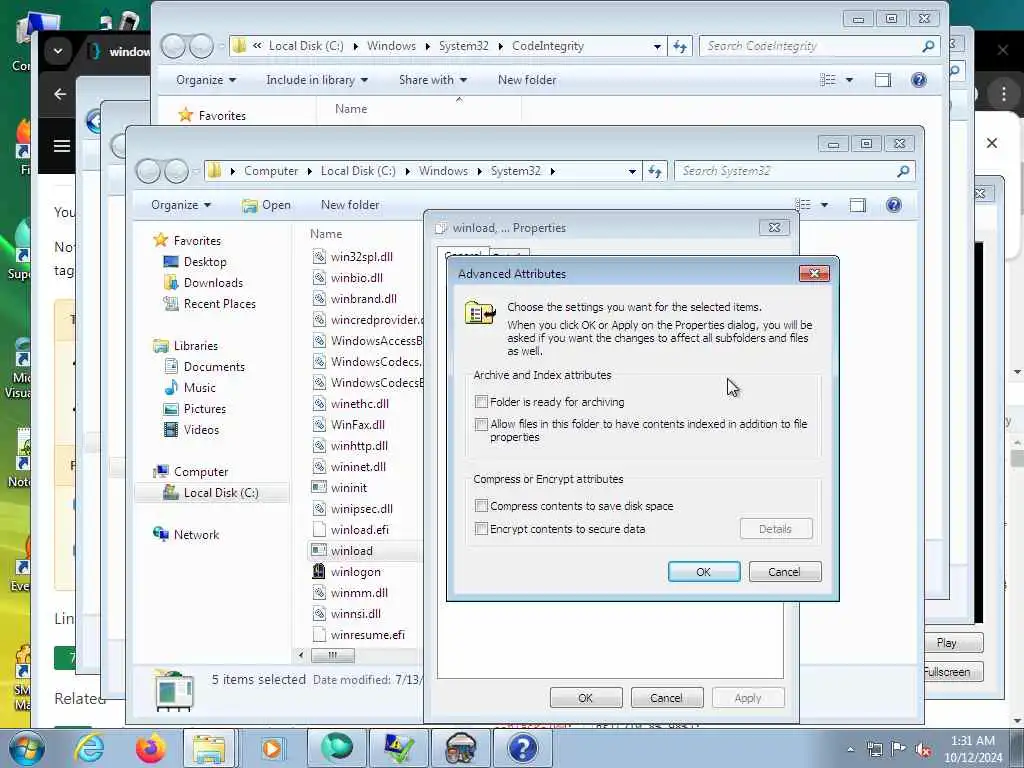Open Organize menu in CodeIntegrity window
Image resolution: width=1024 pixels, height=768 pixels.
point(206,80)
